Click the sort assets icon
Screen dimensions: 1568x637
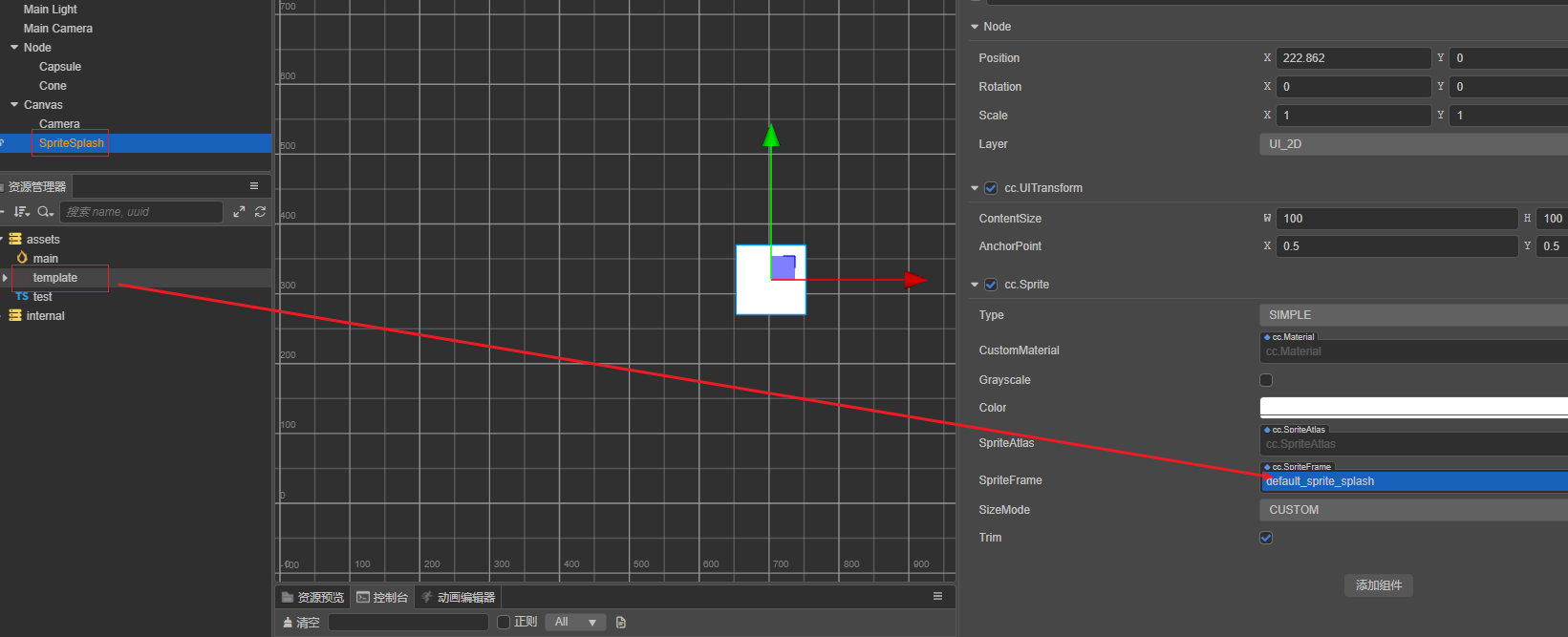[x=21, y=212]
